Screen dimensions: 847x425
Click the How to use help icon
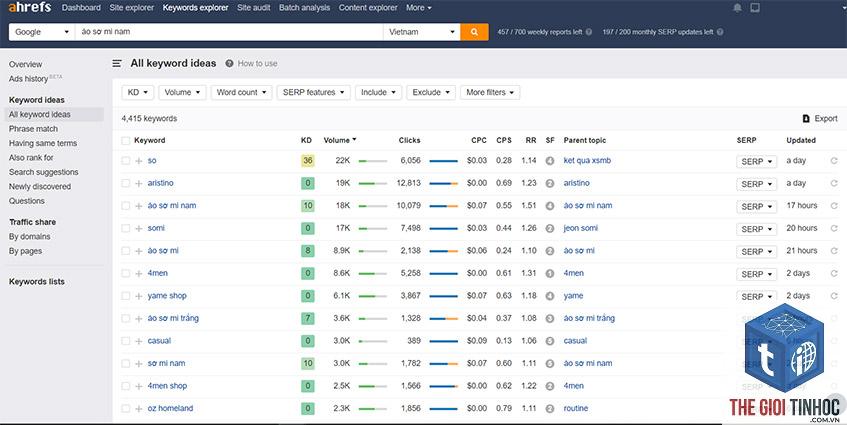[229, 64]
